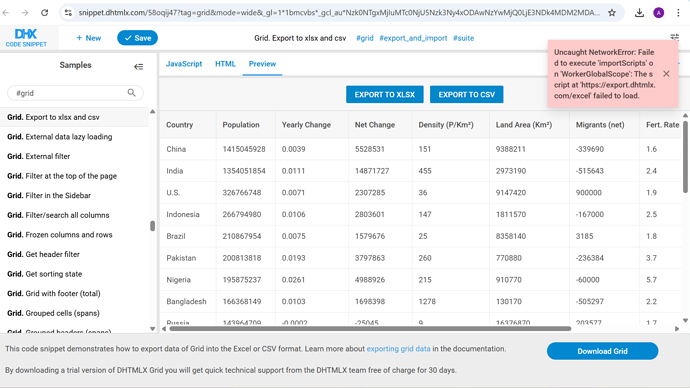This screenshot has height=388, width=690.
Task: Click the Export to CSV button
Action: pyautogui.click(x=466, y=95)
